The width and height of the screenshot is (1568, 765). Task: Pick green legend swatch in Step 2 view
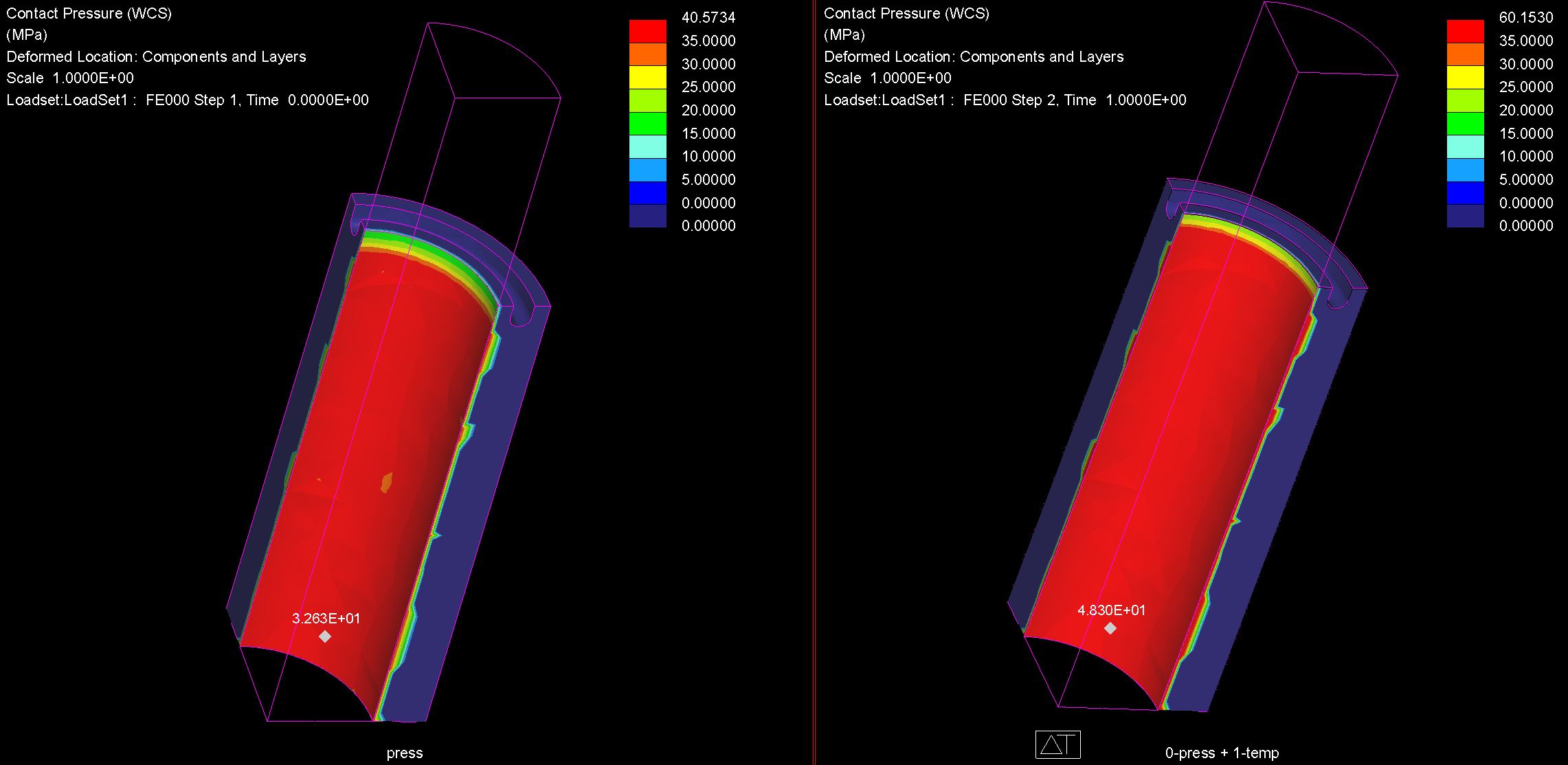pyautogui.click(x=1465, y=123)
